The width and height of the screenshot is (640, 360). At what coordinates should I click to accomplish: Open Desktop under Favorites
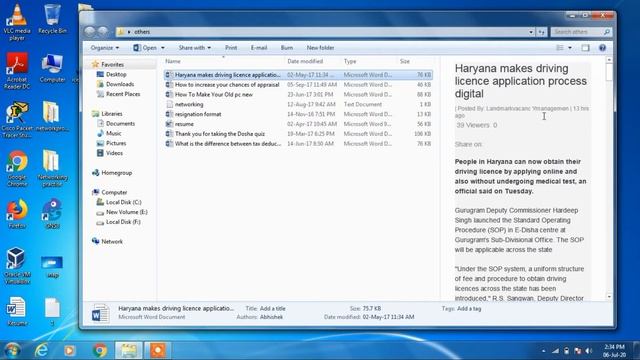point(116,74)
